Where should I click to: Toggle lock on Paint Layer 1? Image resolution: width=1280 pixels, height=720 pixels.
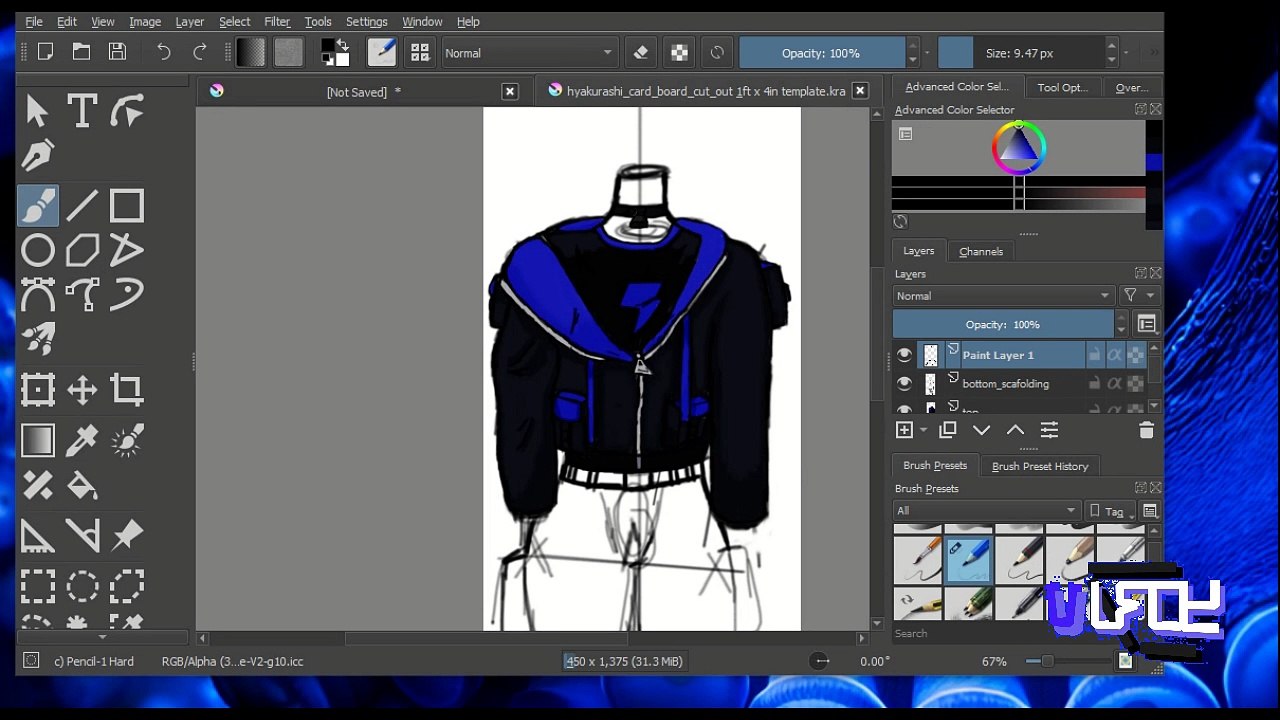pos(1094,355)
